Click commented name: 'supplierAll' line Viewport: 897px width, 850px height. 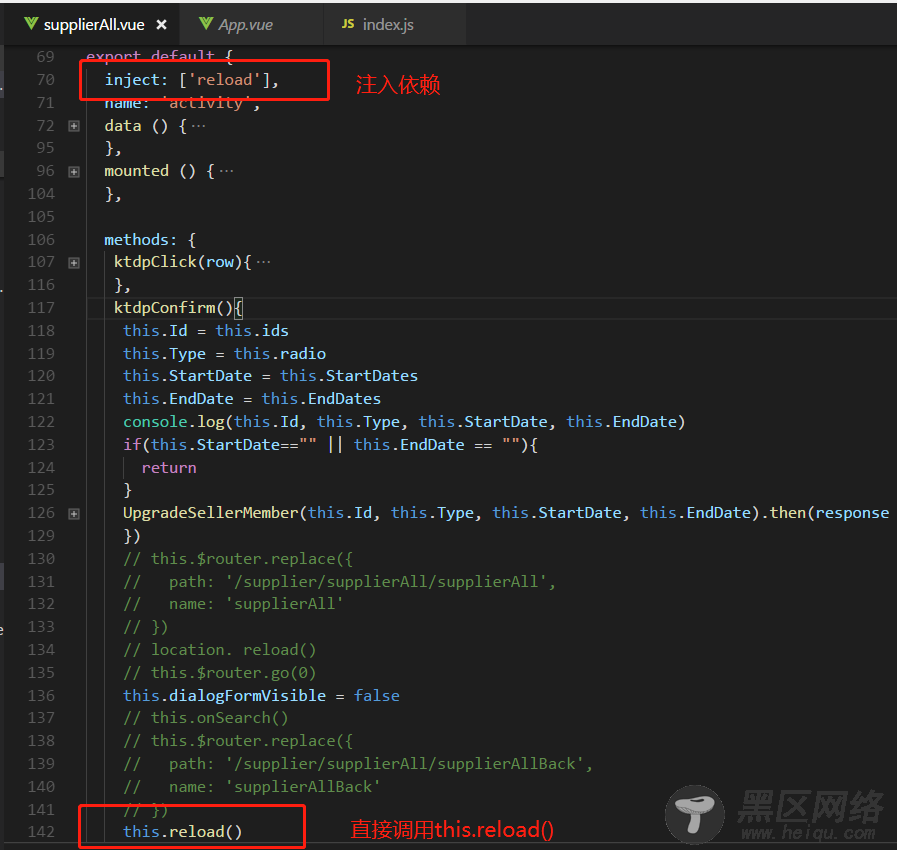(233, 604)
